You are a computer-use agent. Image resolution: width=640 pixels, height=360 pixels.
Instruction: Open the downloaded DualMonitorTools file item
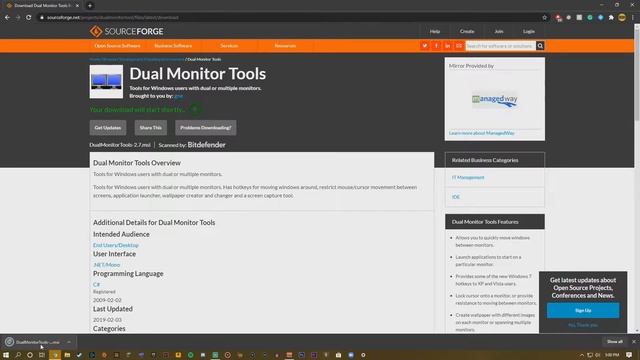(x=33, y=342)
